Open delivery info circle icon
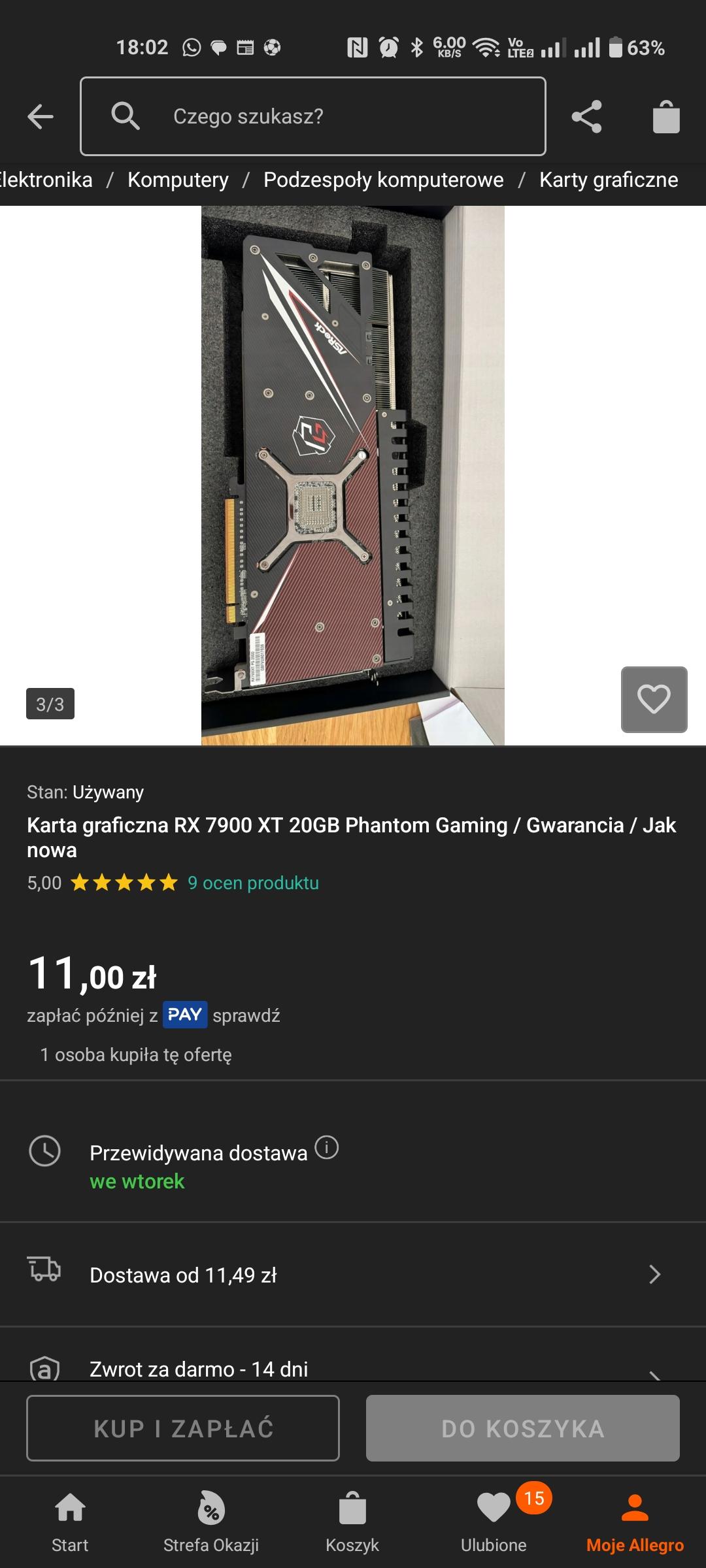 327,1147
